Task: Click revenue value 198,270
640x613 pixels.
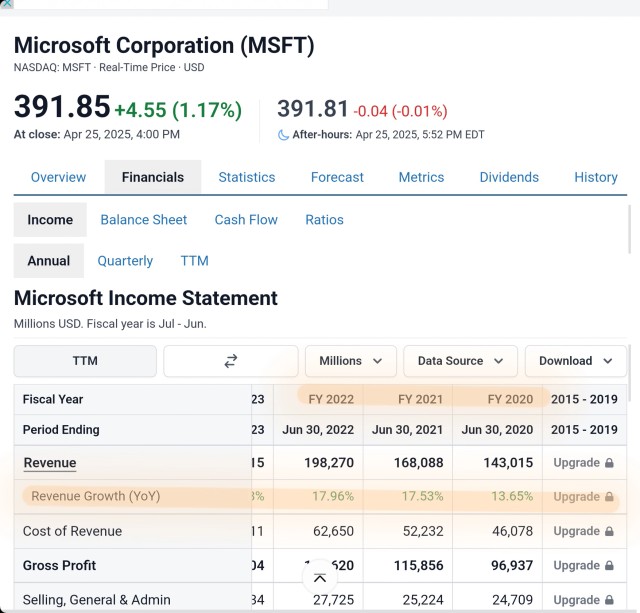Action: [x=329, y=463]
